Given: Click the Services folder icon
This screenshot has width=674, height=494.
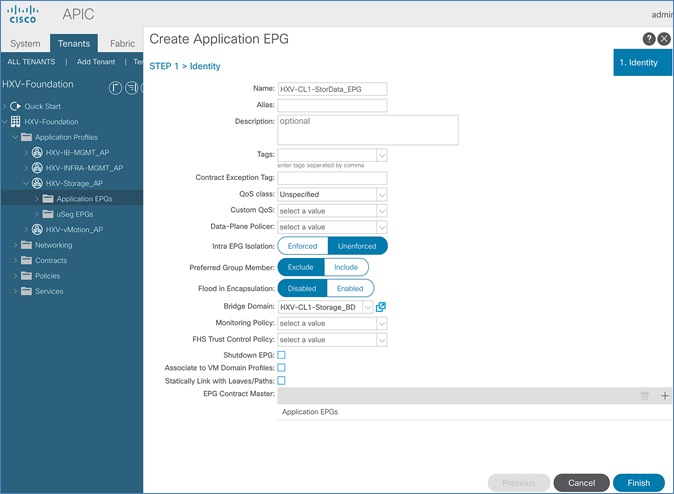Looking at the screenshot, I should 27,291.
